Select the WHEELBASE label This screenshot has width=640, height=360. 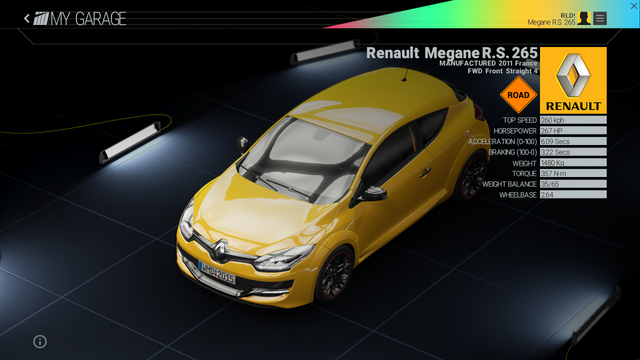point(518,195)
